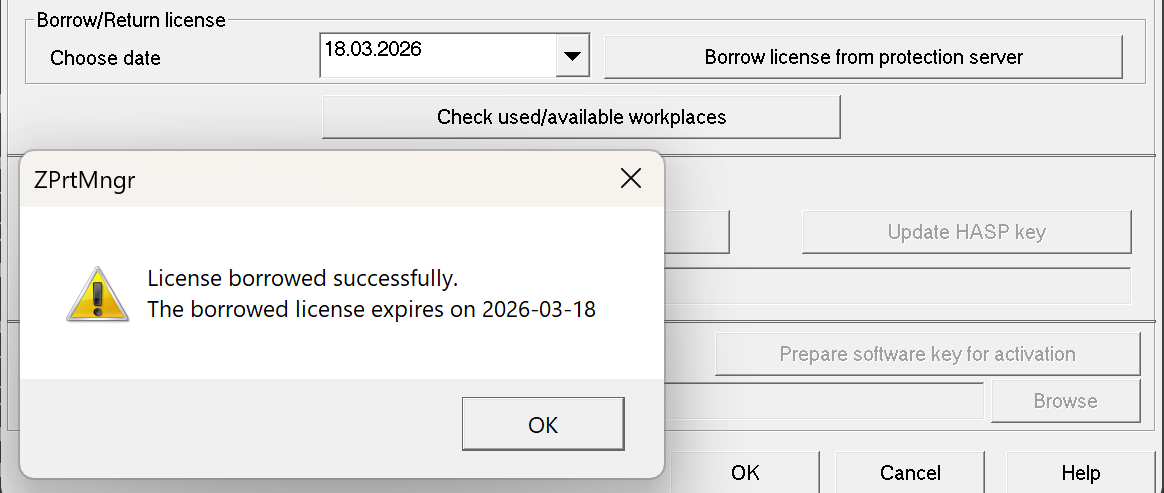The image size is (1164, 493).
Task: Confirm the license borrowed message with OK
Action: coord(543,424)
